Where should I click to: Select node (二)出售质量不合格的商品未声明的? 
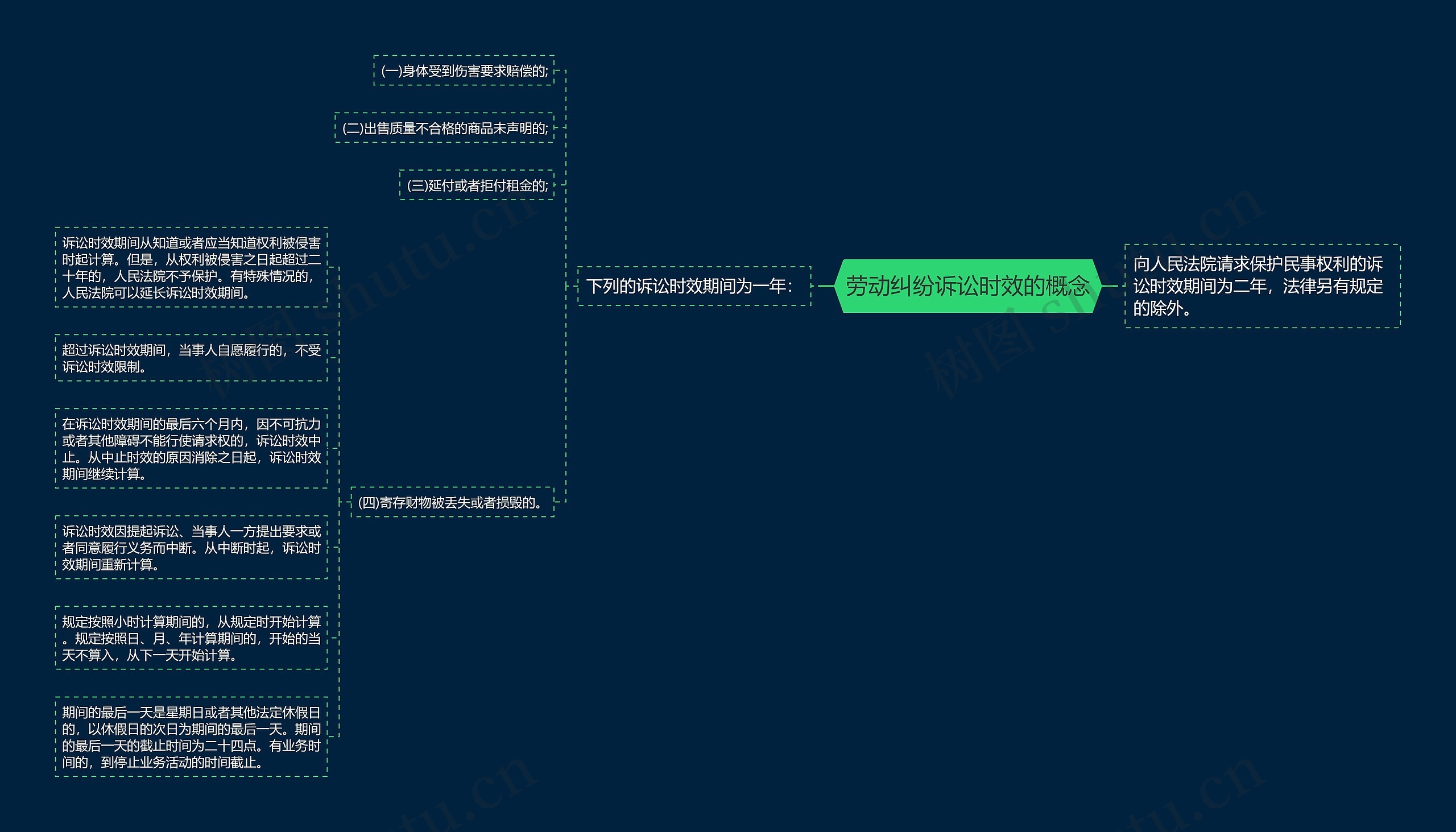coord(445,128)
